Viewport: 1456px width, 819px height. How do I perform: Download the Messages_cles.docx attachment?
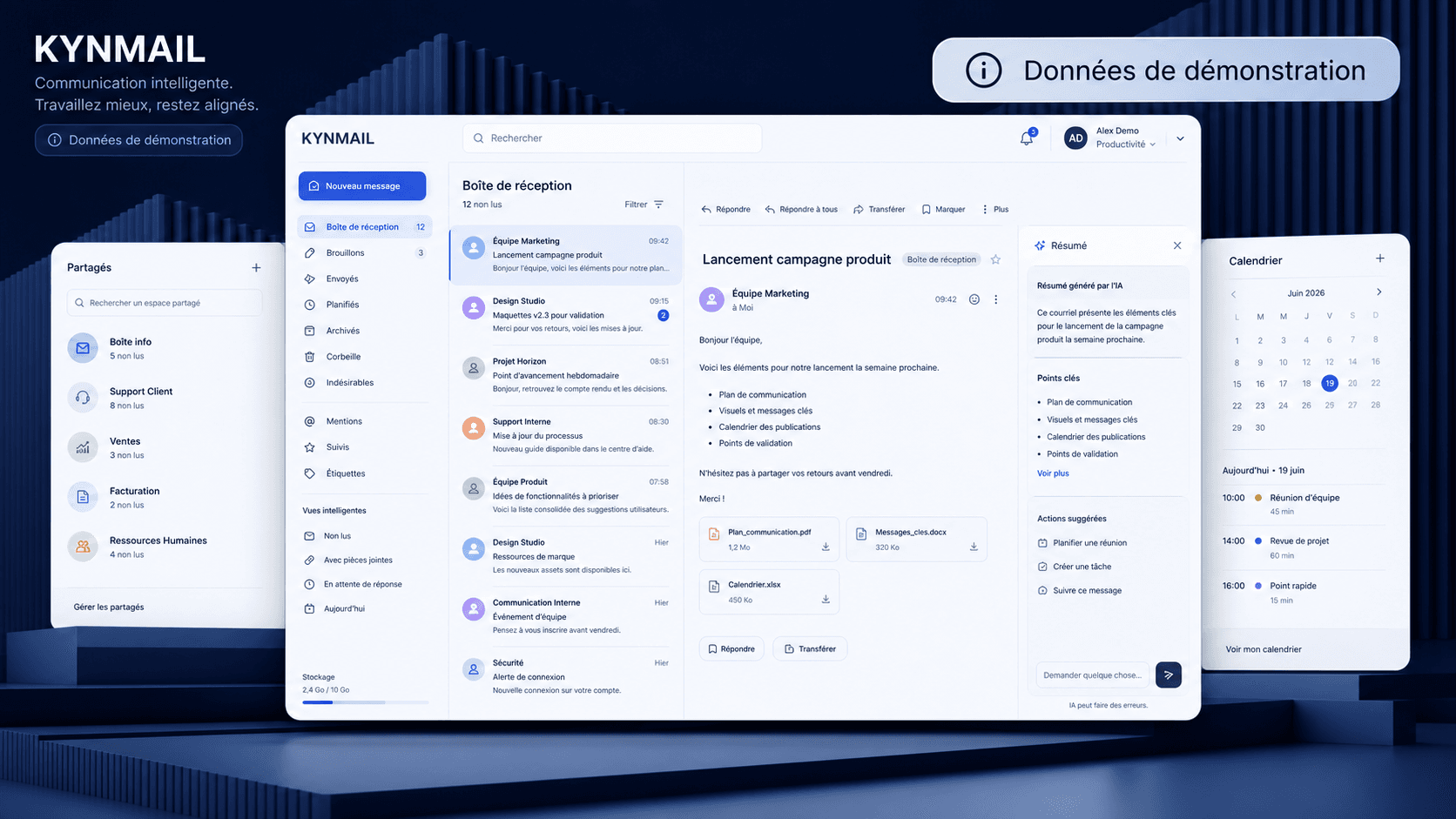point(974,547)
